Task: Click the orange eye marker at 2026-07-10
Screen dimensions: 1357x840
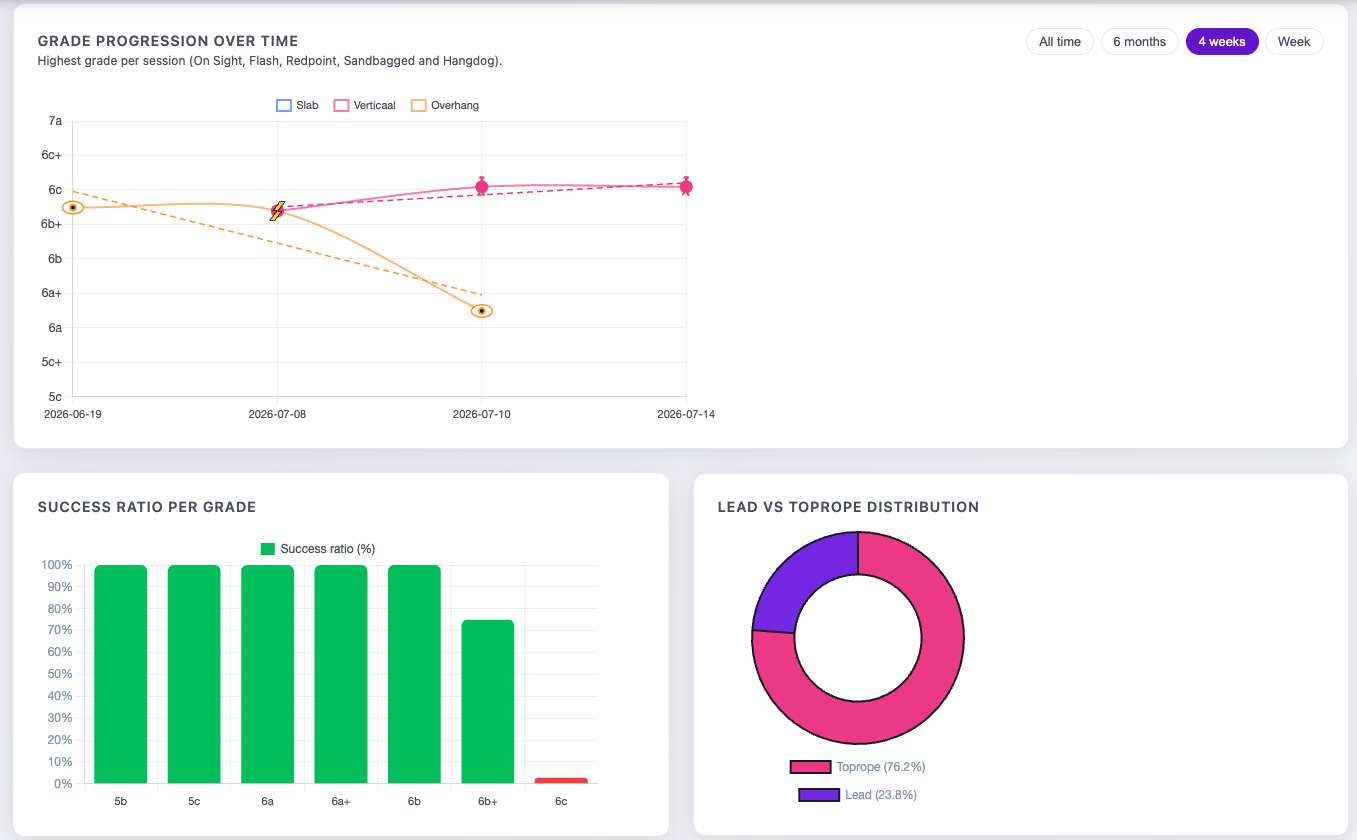Action: coord(482,311)
